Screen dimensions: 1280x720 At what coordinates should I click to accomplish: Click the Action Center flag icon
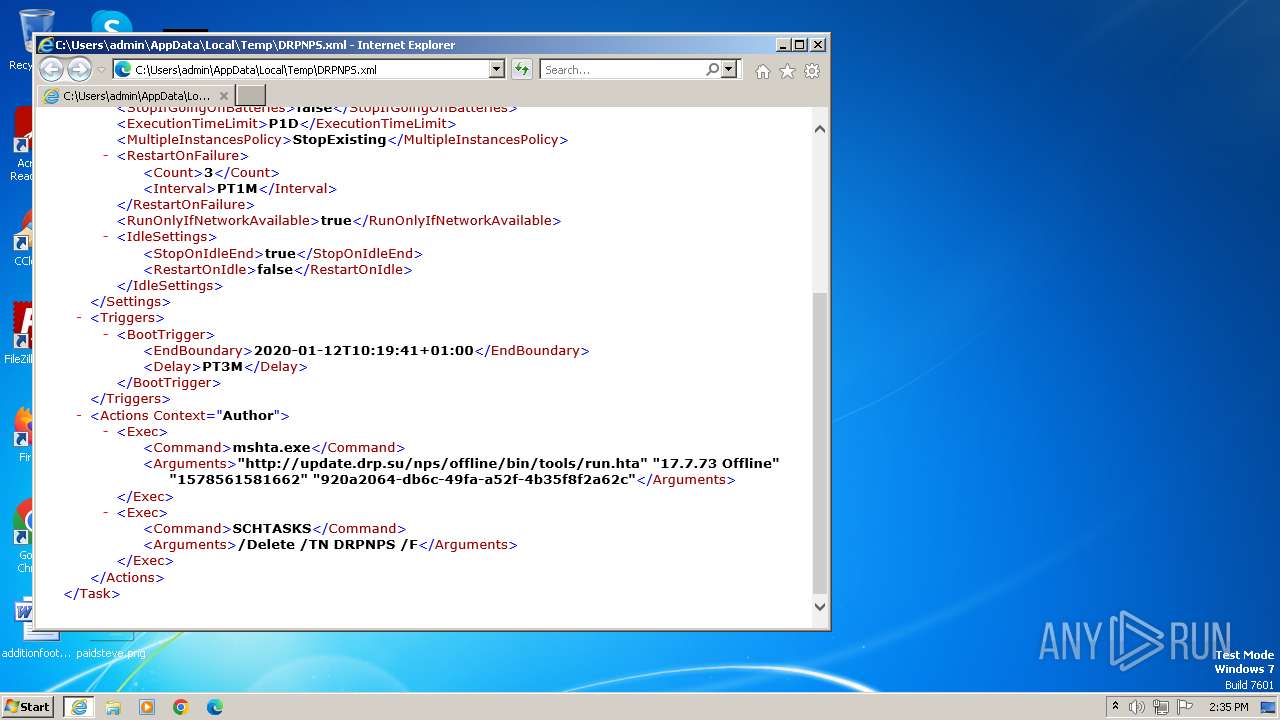point(1185,707)
